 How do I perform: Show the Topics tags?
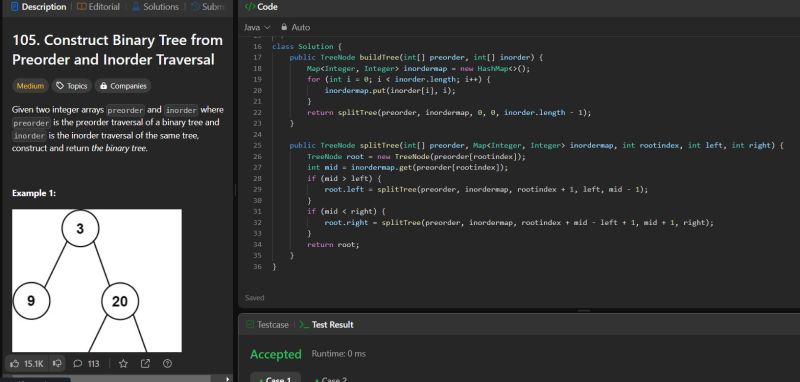coord(72,86)
